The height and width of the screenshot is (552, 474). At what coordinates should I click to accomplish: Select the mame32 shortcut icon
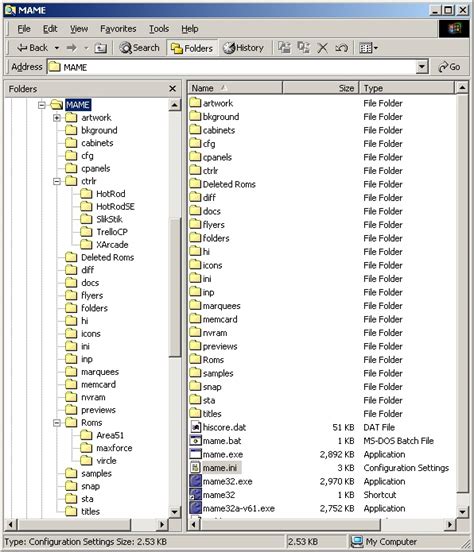195,495
